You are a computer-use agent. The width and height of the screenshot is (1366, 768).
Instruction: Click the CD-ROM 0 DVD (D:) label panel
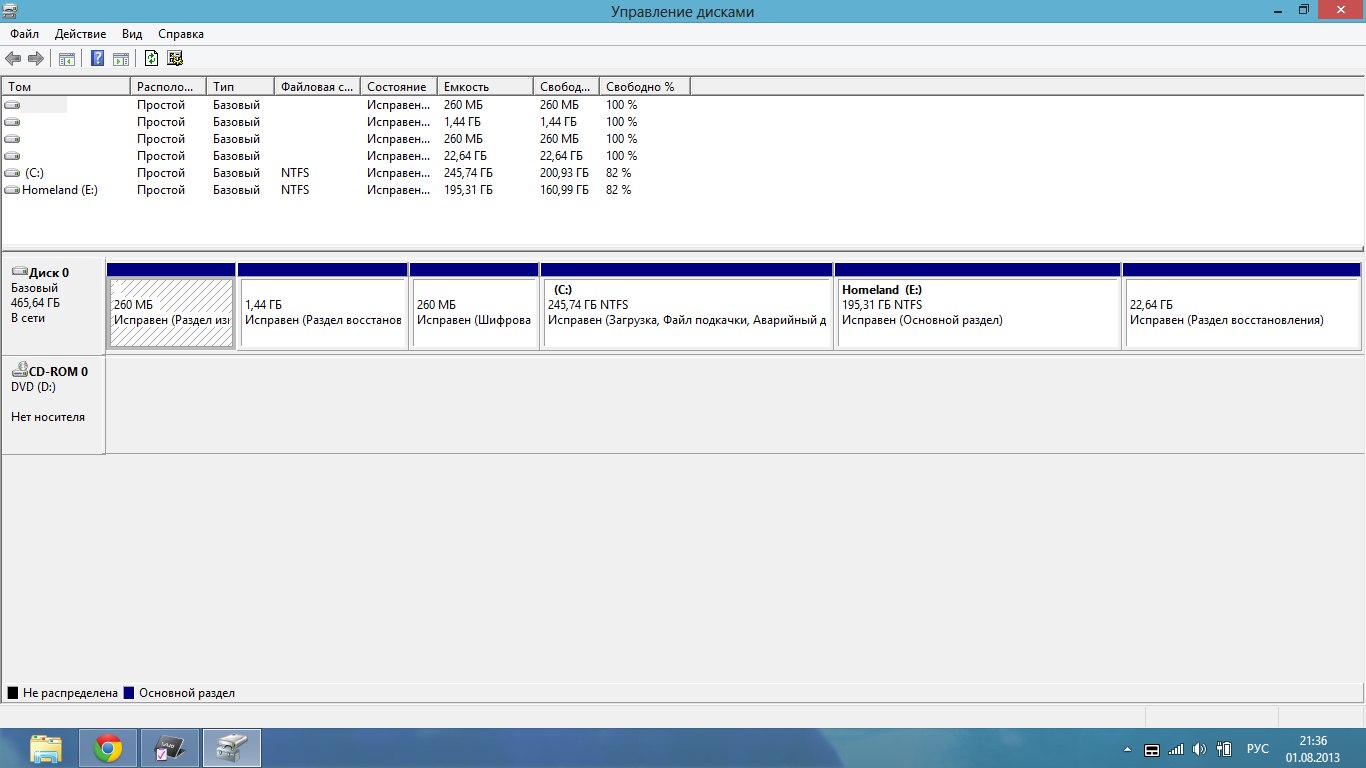(x=53, y=404)
